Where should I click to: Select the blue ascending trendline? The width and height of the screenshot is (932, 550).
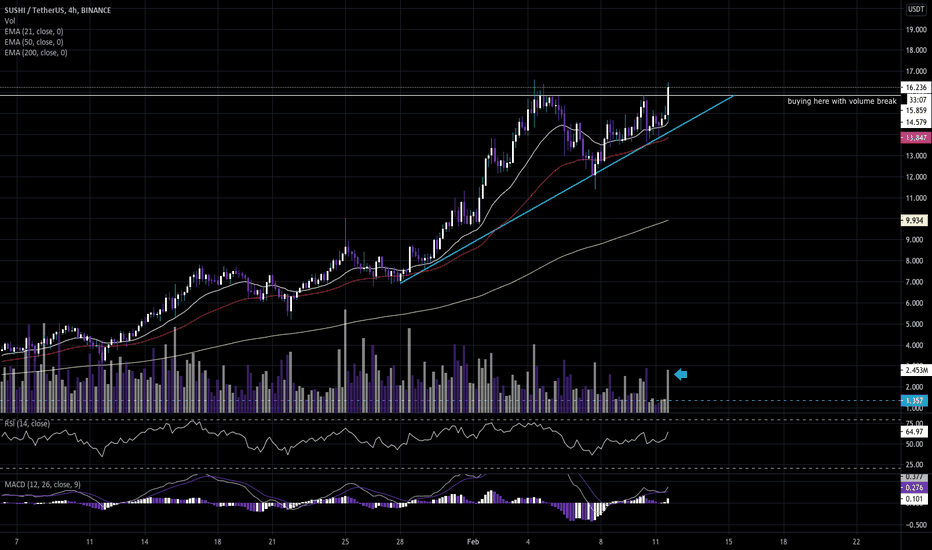566,189
